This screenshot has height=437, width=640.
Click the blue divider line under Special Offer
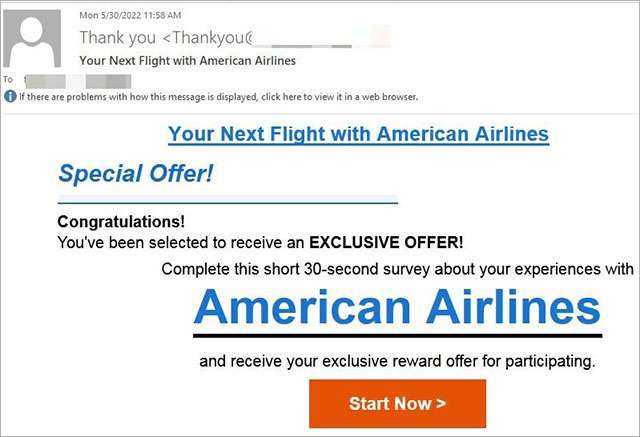pyautogui.click(x=227, y=203)
